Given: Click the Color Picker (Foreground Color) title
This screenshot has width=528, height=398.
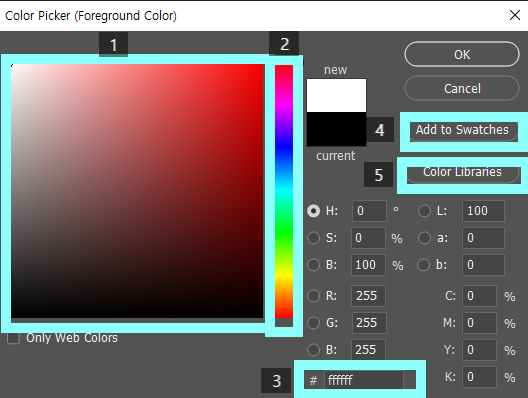Looking at the screenshot, I should (91, 16).
